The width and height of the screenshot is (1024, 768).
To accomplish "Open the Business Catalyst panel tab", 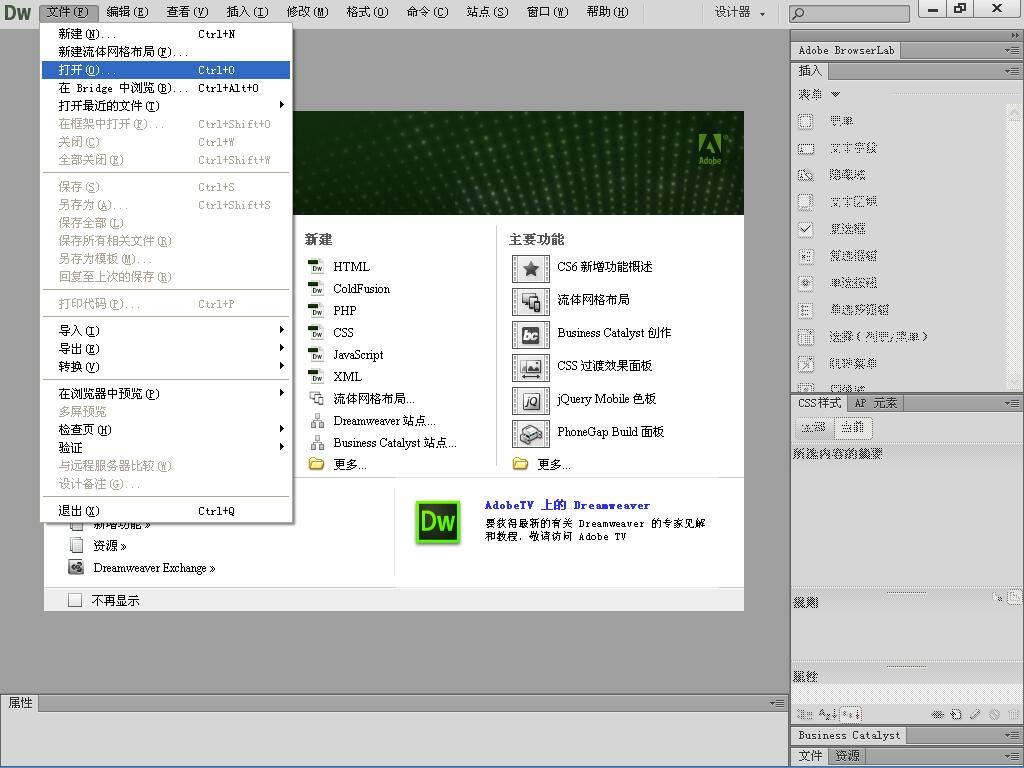I will [x=849, y=735].
